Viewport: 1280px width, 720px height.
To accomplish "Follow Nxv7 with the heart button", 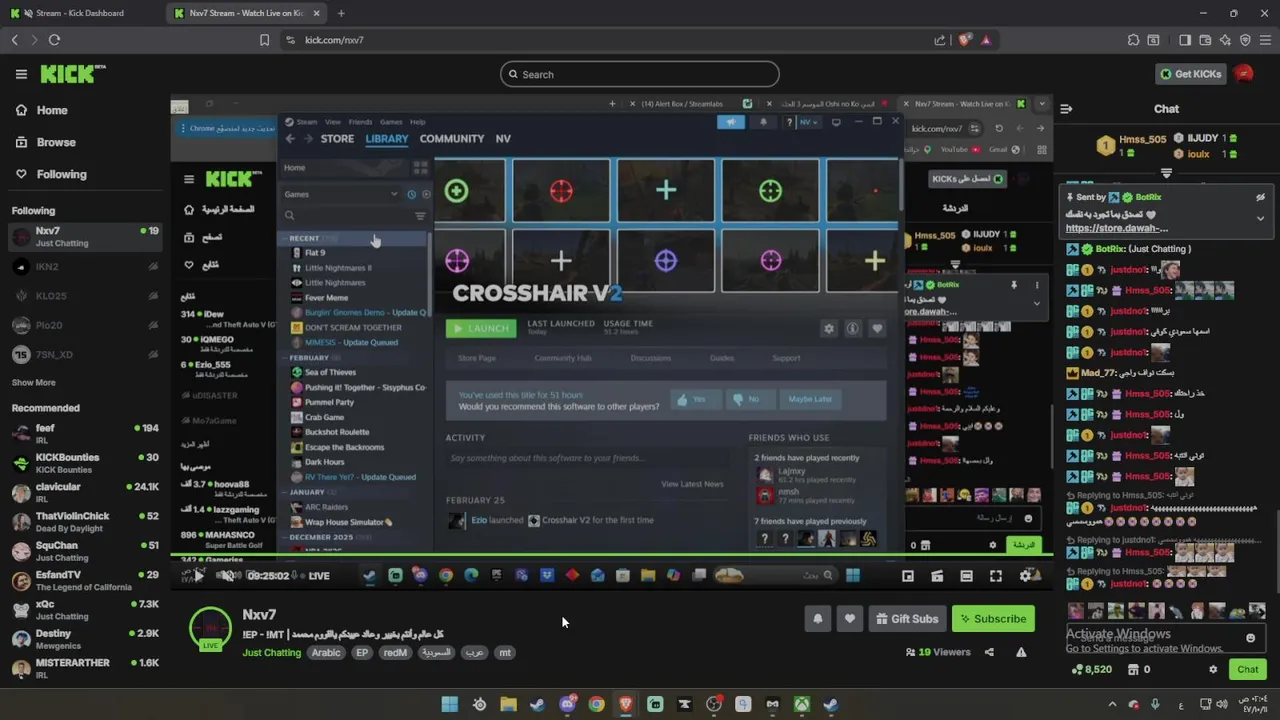I will [850, 619].
